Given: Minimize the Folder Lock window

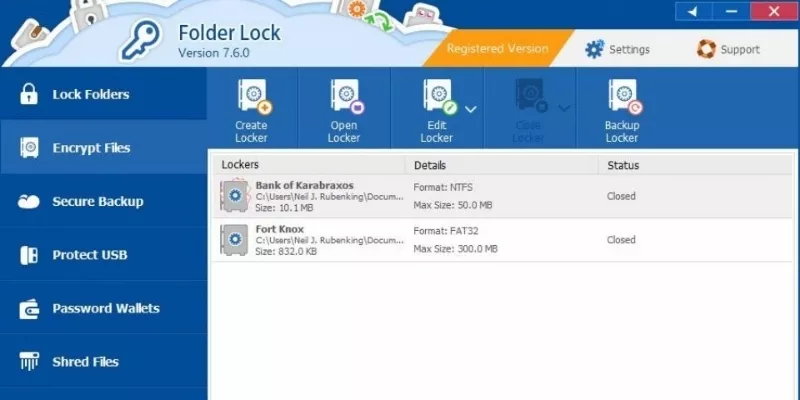Looking at the screenshot, I should tap(731, 11).
